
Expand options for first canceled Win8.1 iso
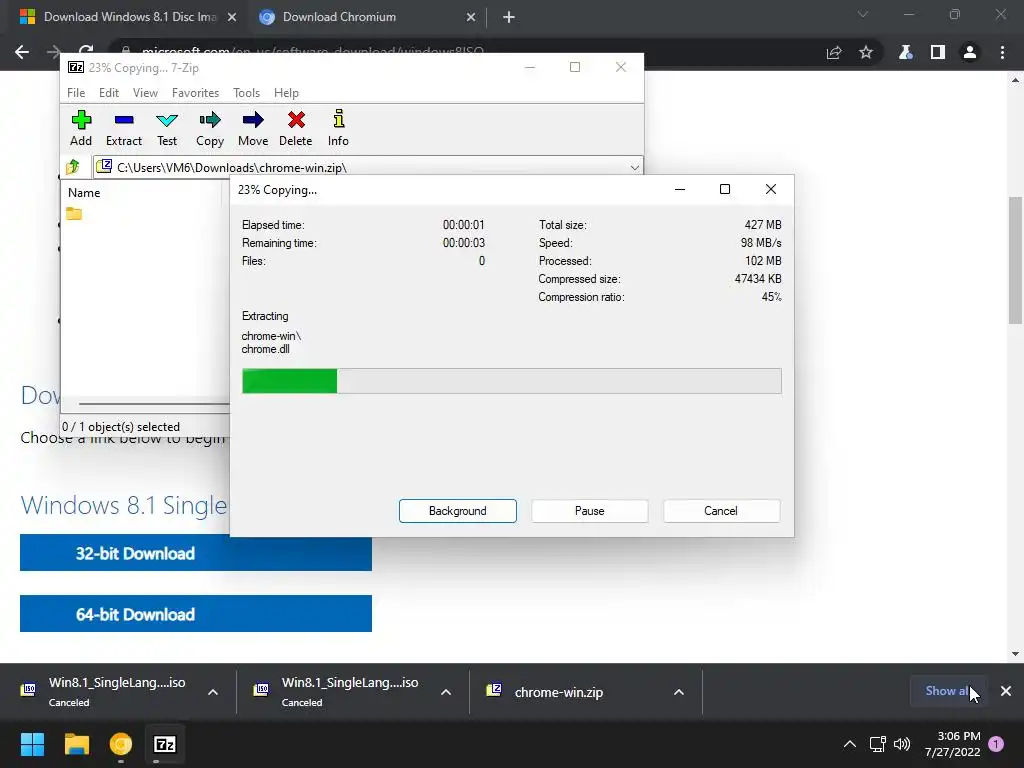pos(213,692)
